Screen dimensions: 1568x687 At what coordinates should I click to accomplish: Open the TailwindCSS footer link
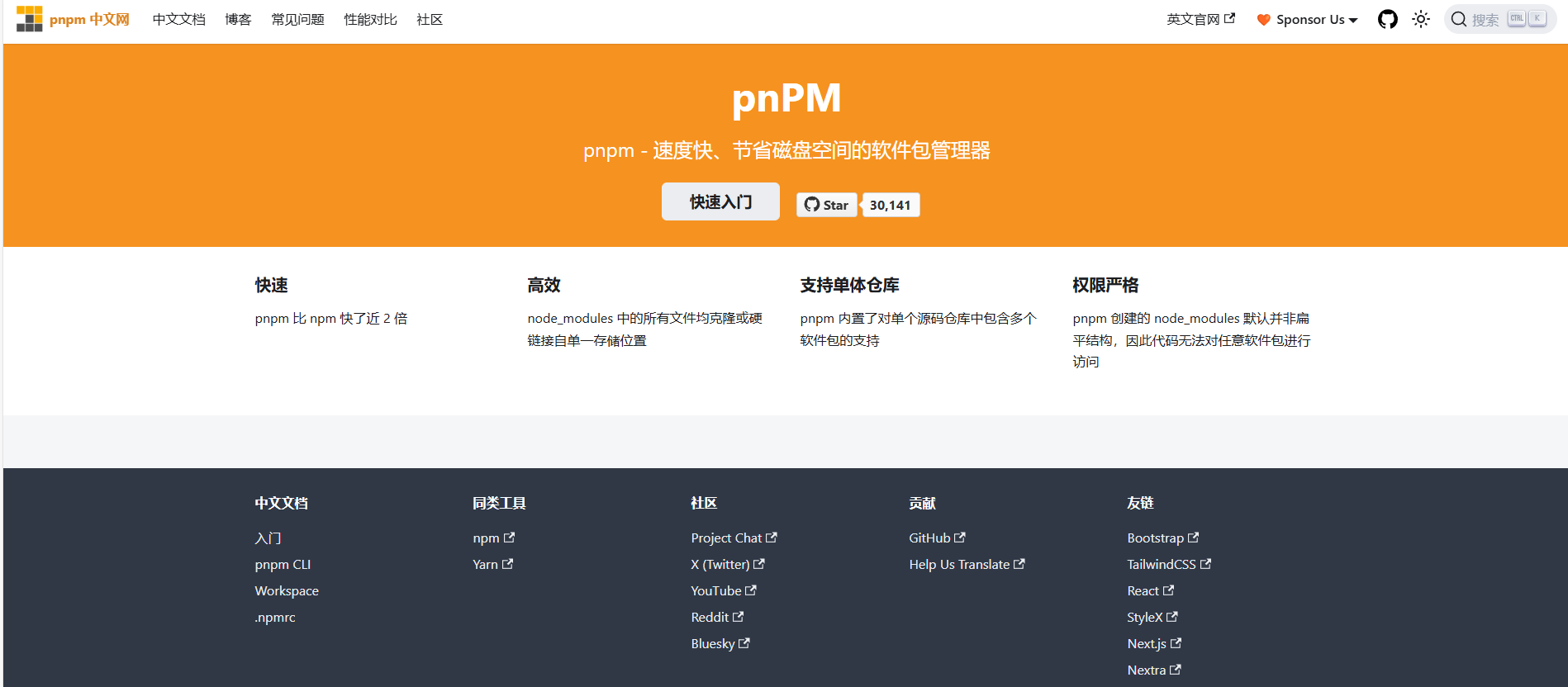click(1169, 565)
